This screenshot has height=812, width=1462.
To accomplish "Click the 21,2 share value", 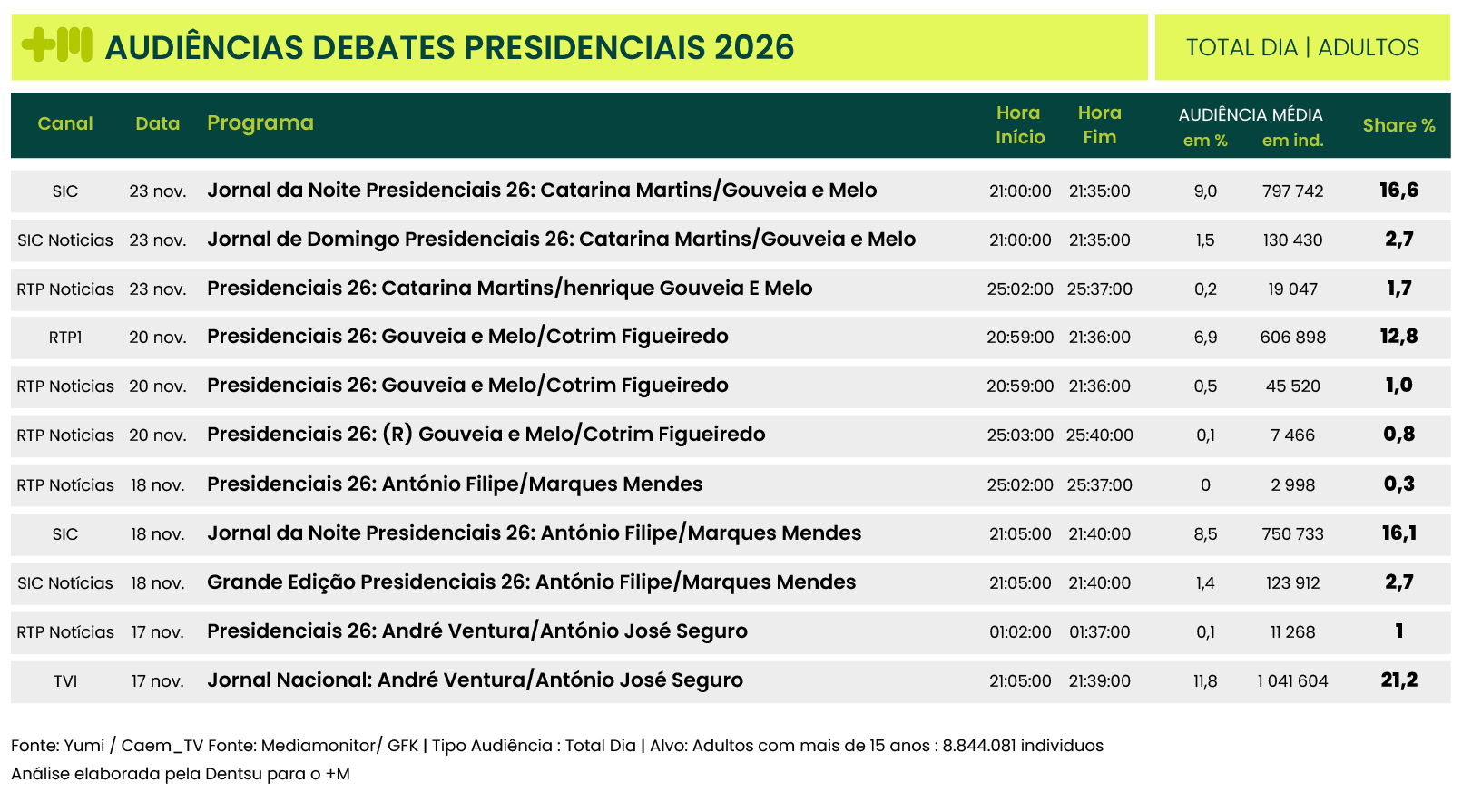I will click(x=1398, y=680).
